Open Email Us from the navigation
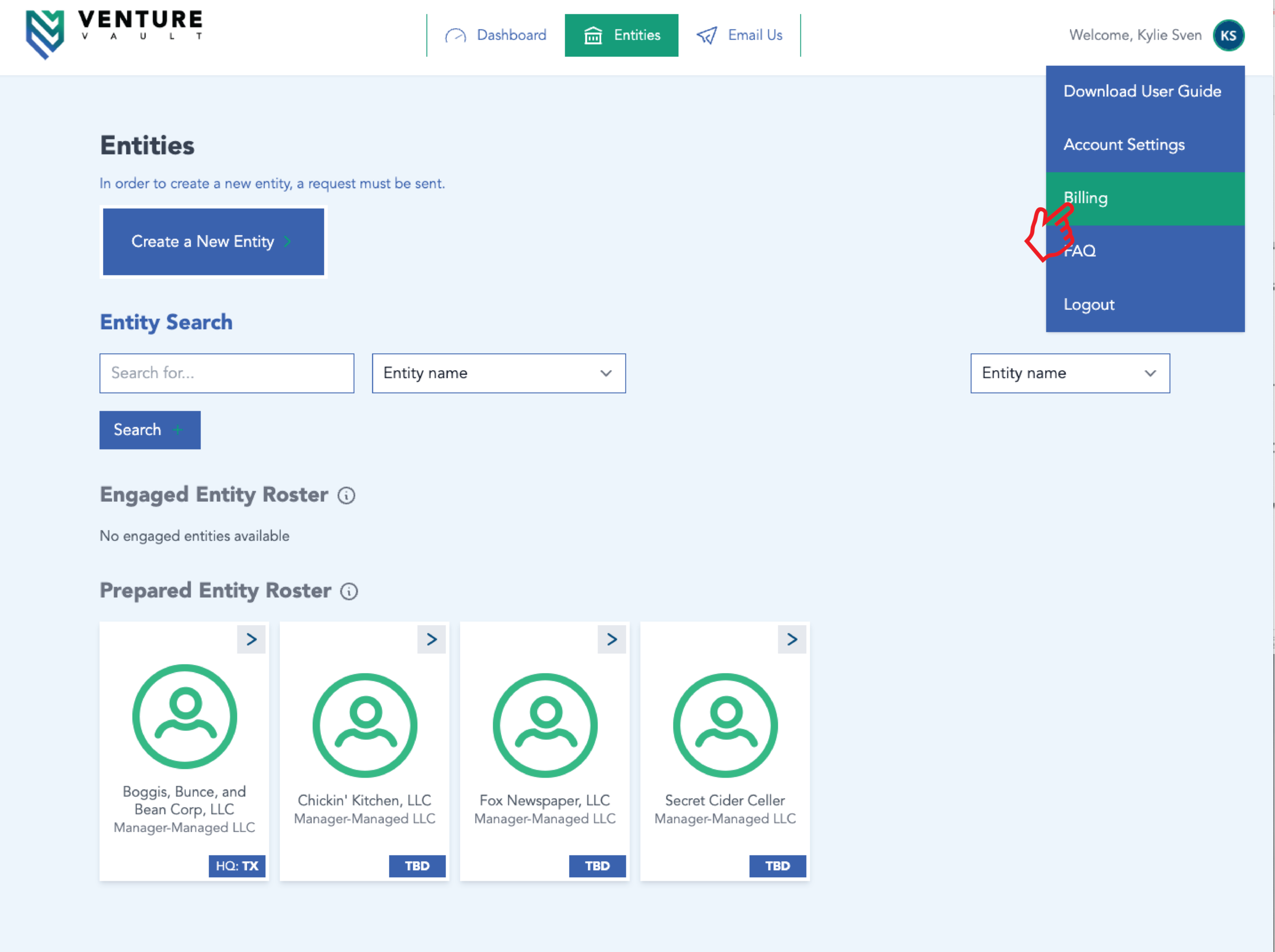Viewport: 1275px width, 952px height. (x=740, y=36)
